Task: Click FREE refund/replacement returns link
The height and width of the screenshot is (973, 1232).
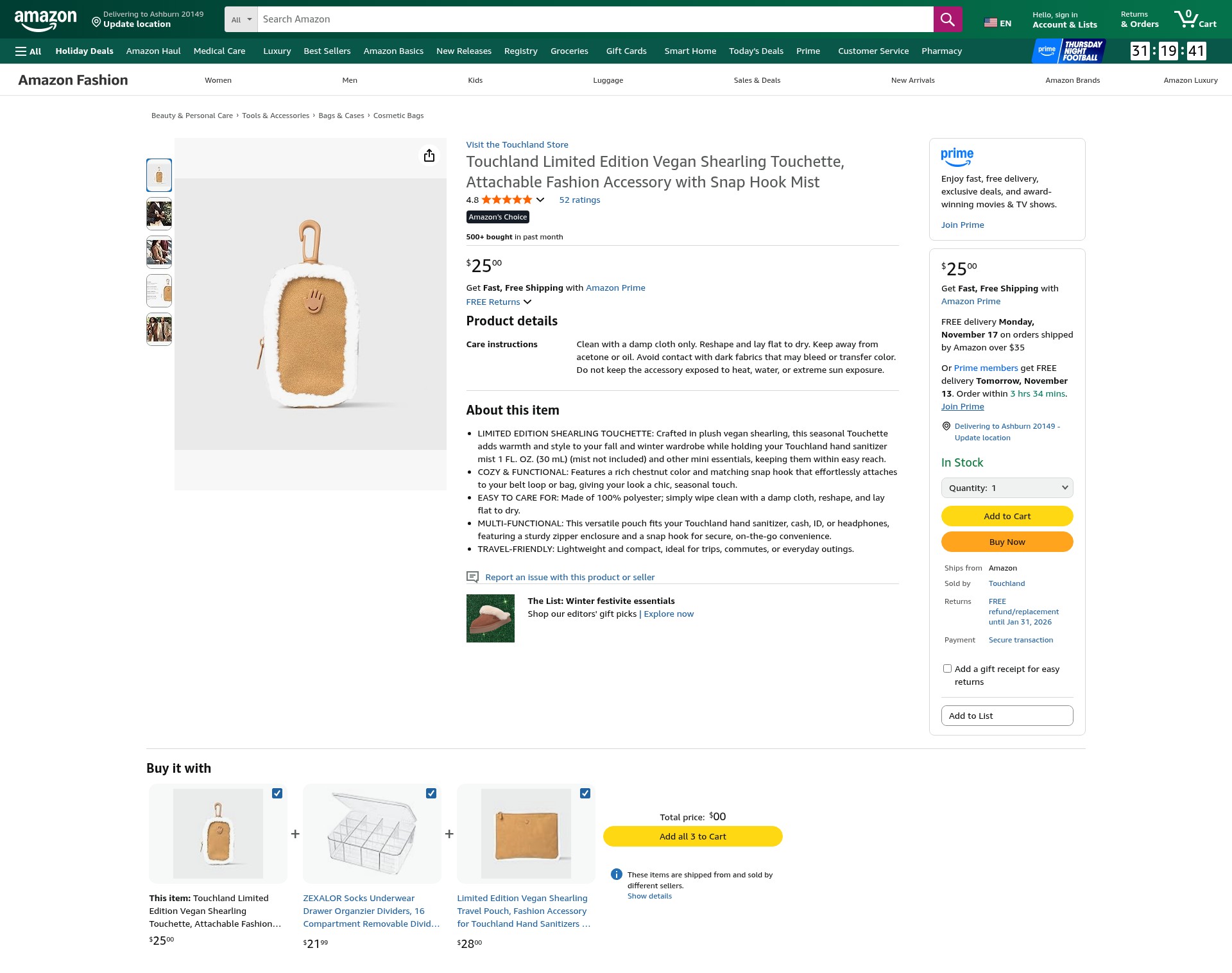Action: pyautogui.click(x=1023, y=612)
